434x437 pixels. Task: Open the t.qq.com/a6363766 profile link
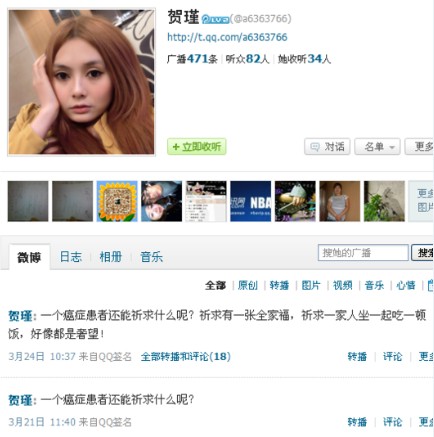point(227,37)
